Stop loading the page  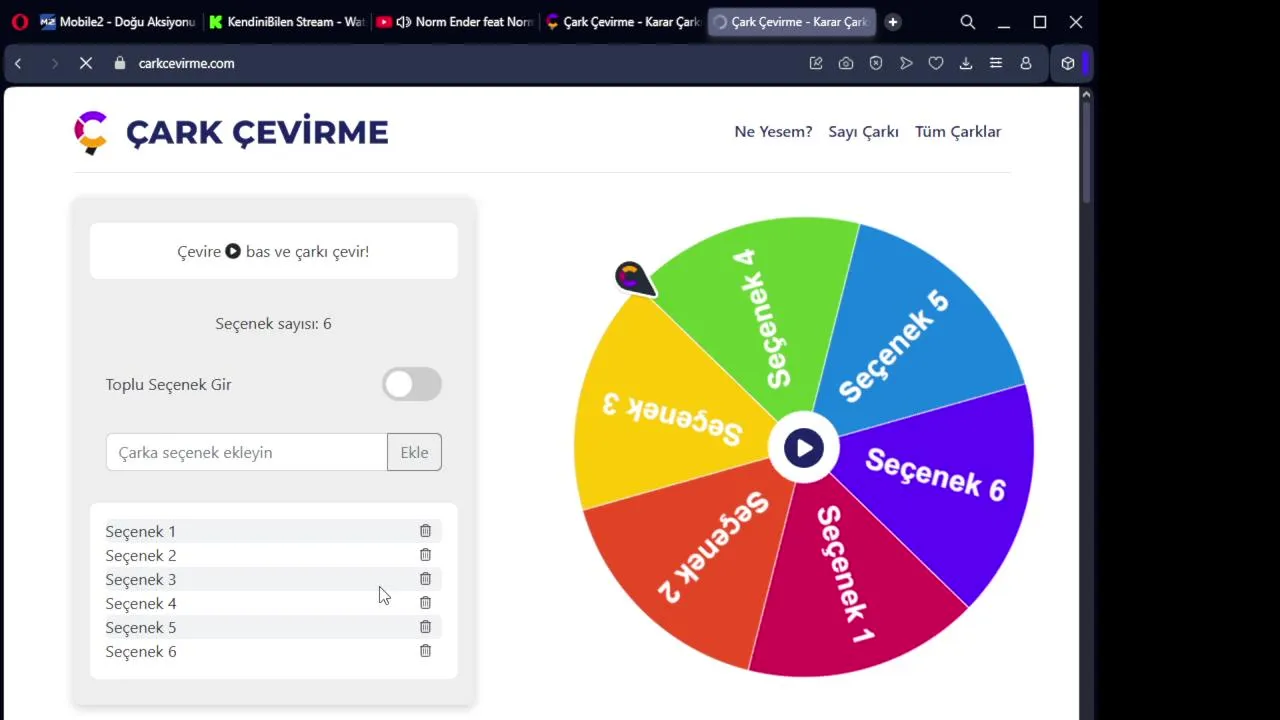tap(86, 63)
